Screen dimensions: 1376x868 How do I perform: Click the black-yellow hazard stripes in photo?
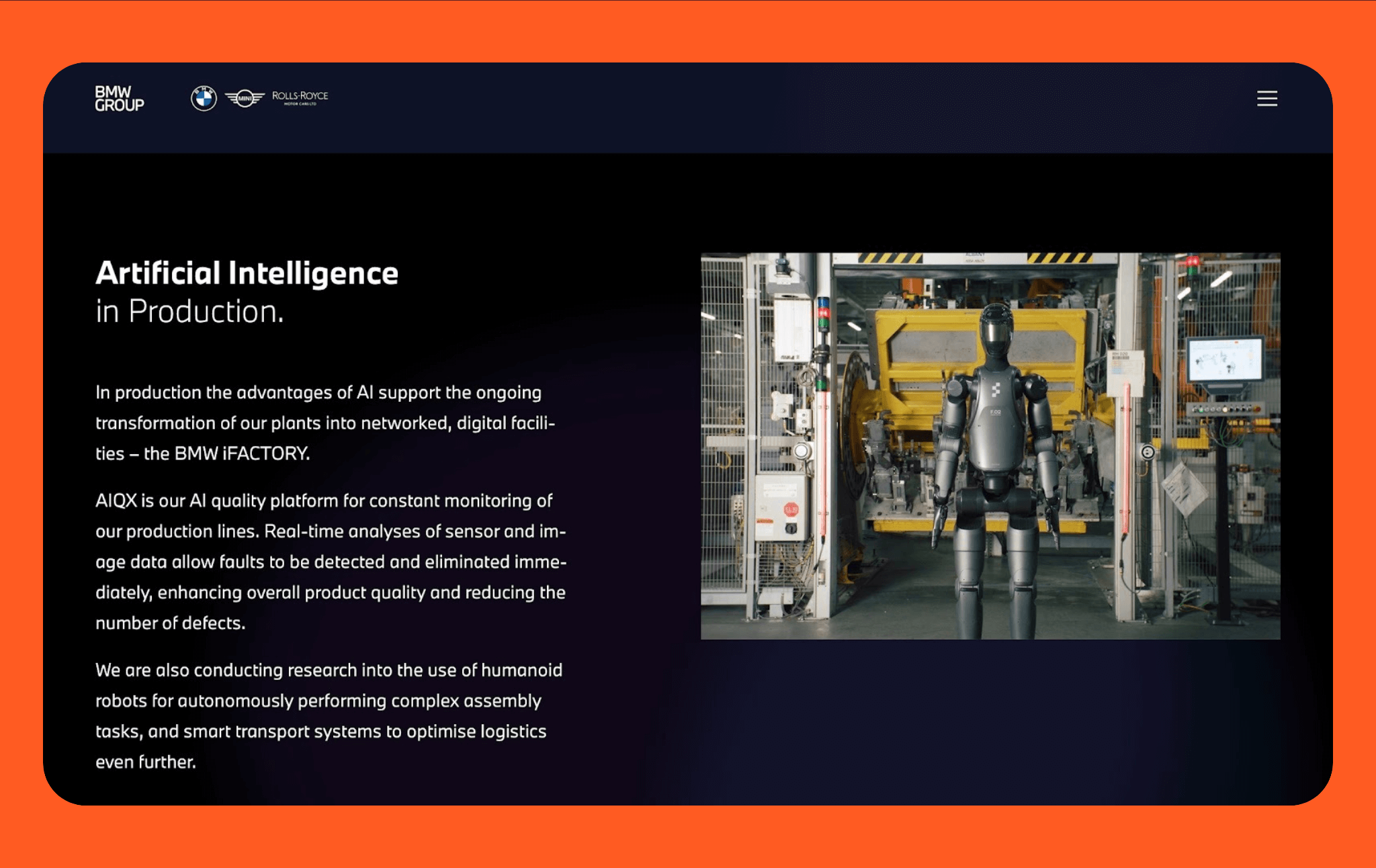click(892, 258)
